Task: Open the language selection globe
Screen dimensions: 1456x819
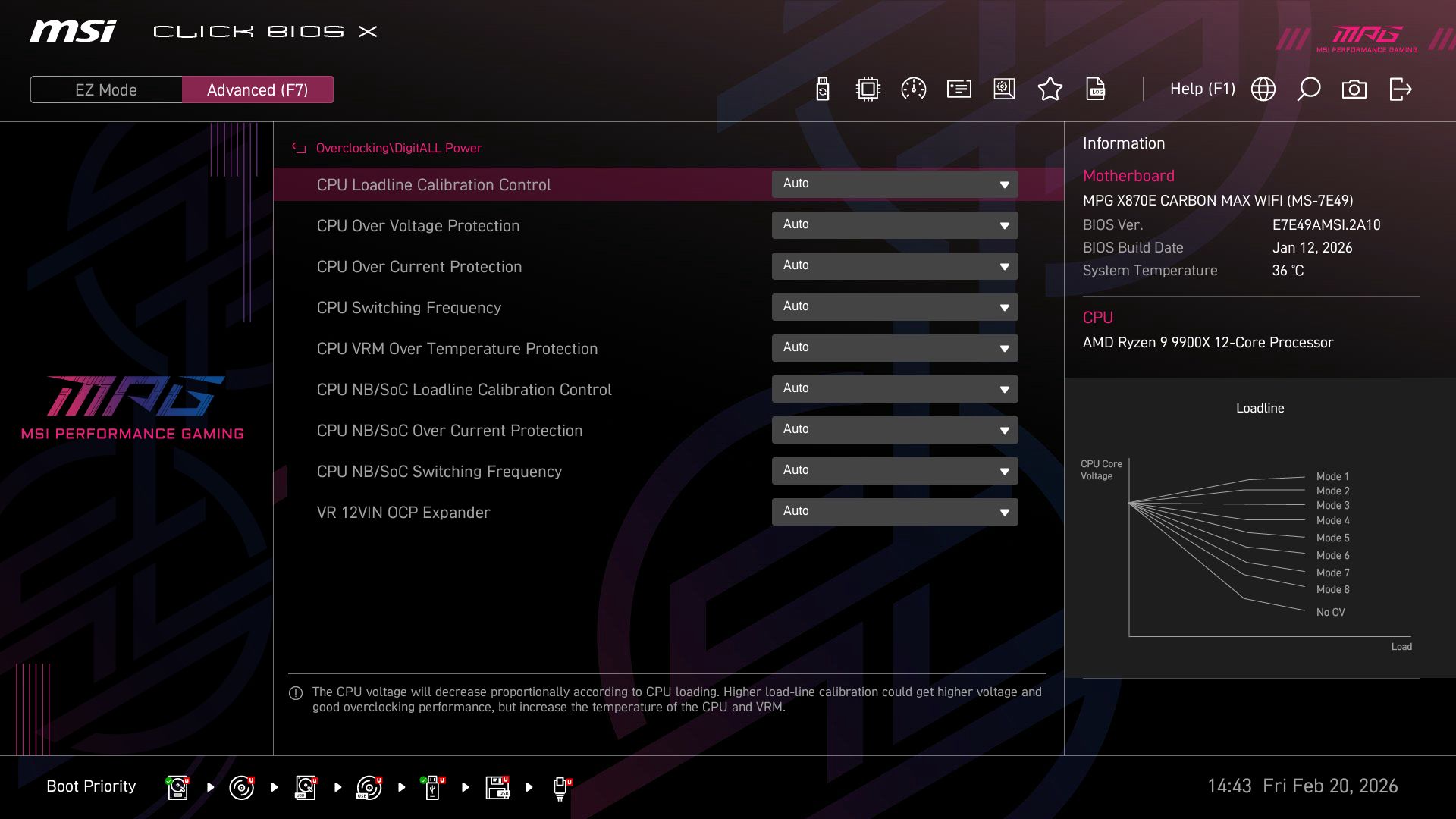Action: pos(1262,89)
